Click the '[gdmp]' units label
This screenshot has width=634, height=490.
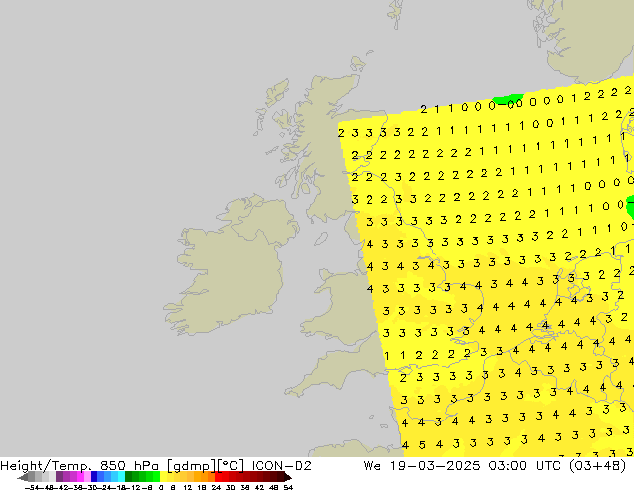tap(192, 466)
